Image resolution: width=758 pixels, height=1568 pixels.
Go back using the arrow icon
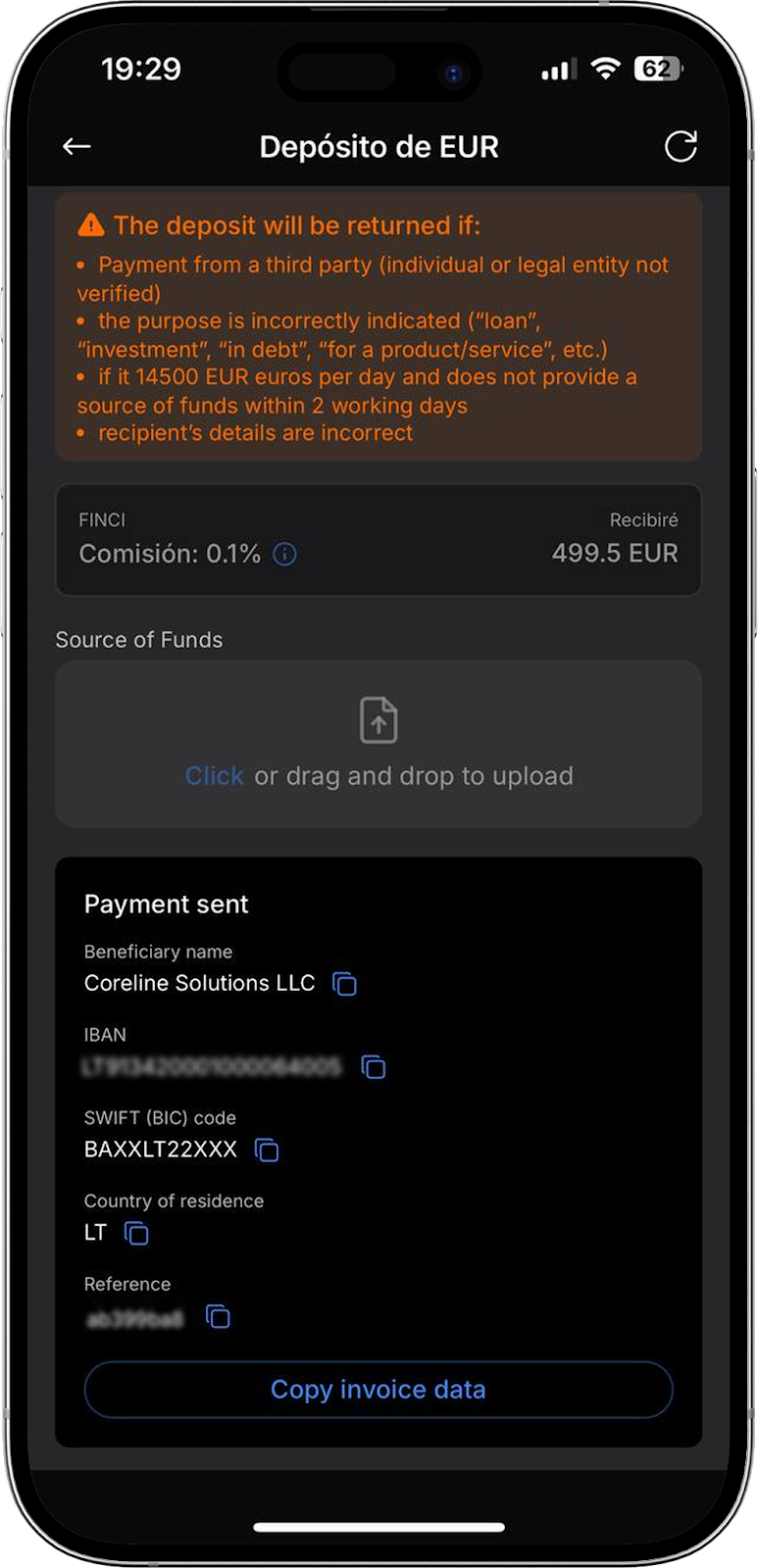tap(76, 147)
